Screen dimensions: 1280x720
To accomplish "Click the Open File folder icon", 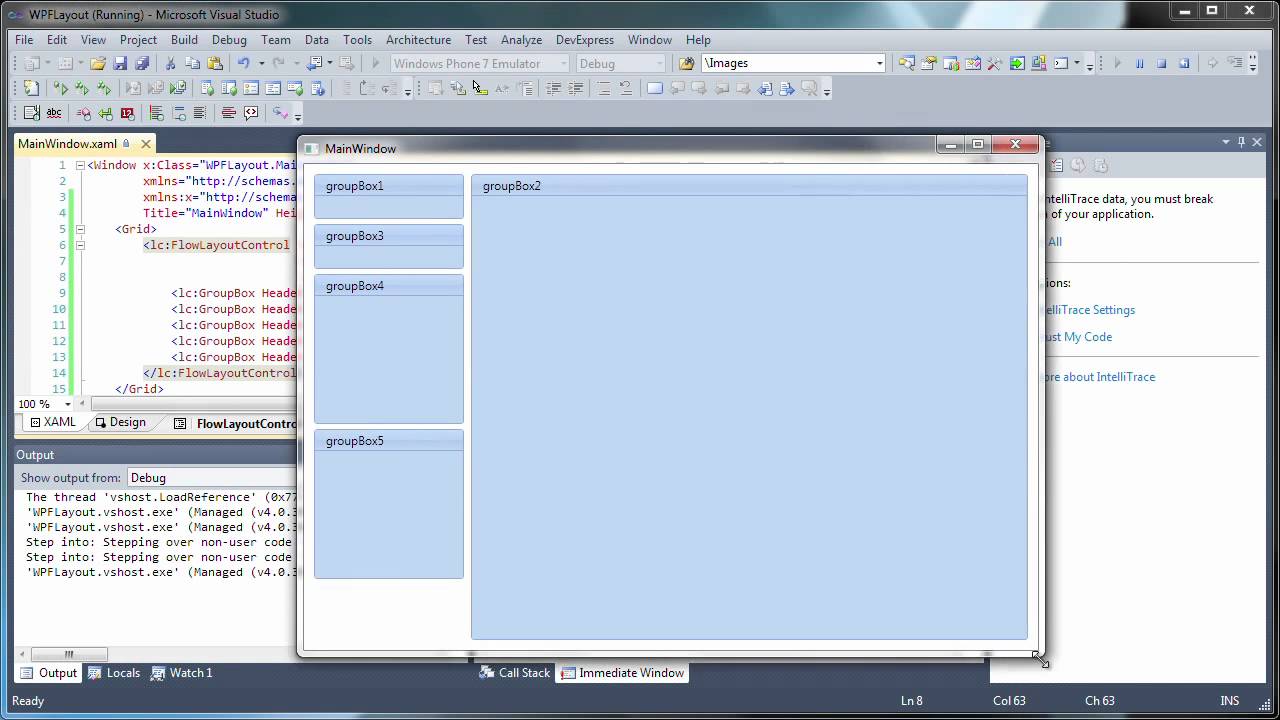I will [98, 63].
